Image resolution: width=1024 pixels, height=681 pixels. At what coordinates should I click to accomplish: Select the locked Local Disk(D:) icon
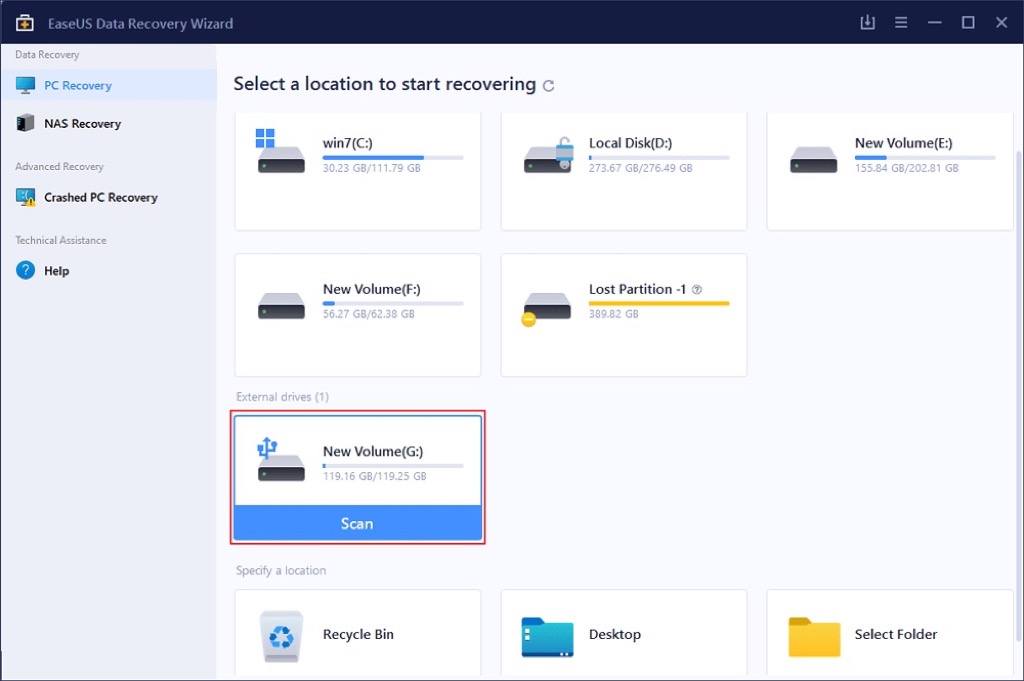click(548, 156)
